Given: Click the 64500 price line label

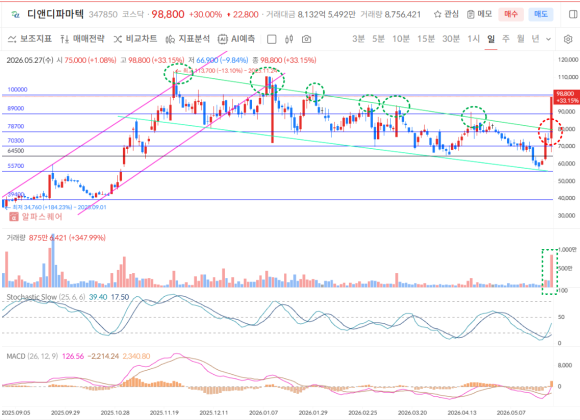Looking at the screenshot, I should (x=16, y=151).
